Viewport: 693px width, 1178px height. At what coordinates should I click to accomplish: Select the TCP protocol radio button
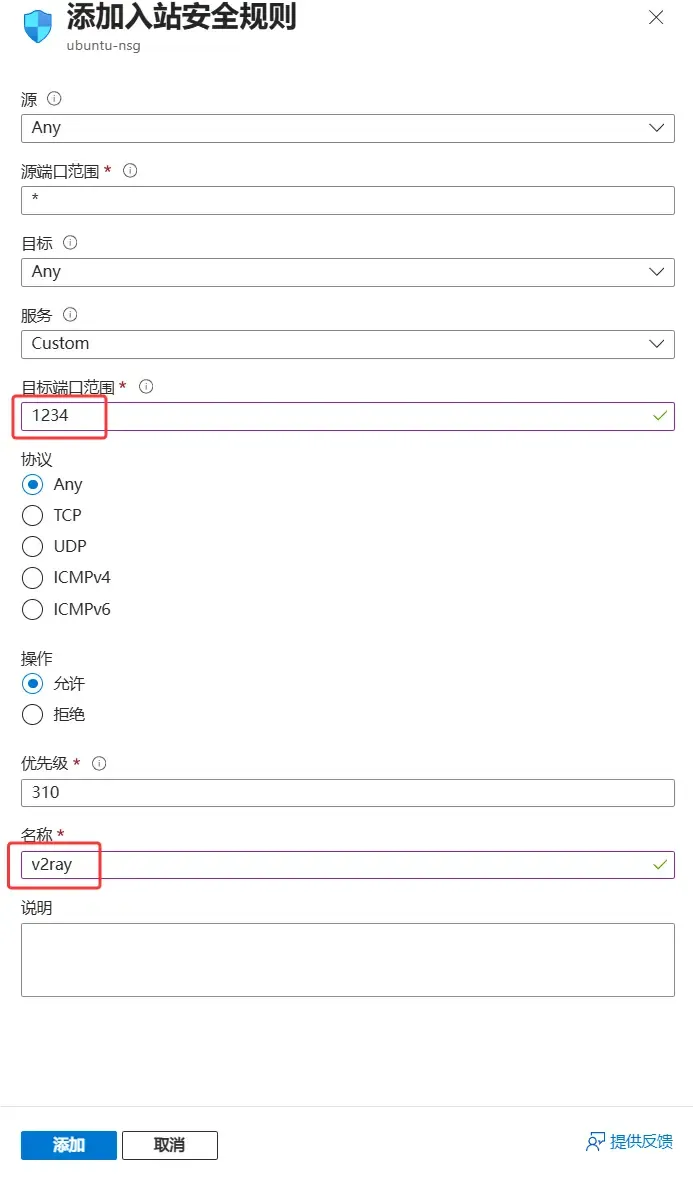point(32,515)
